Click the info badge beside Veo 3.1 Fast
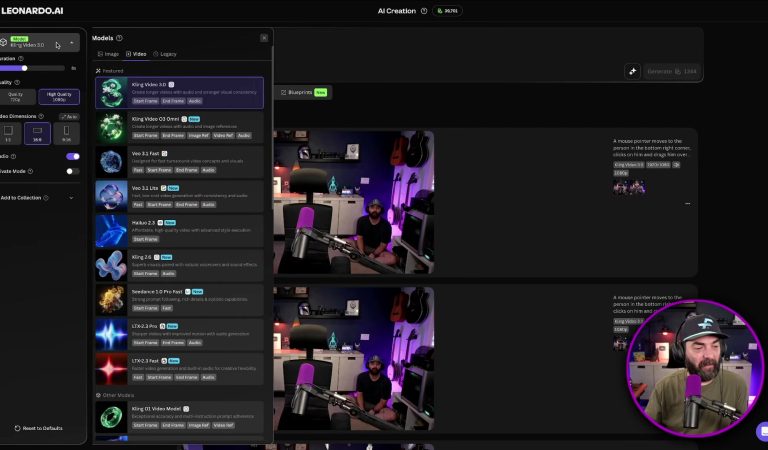 pyautogui.click(x=165, y=154)
